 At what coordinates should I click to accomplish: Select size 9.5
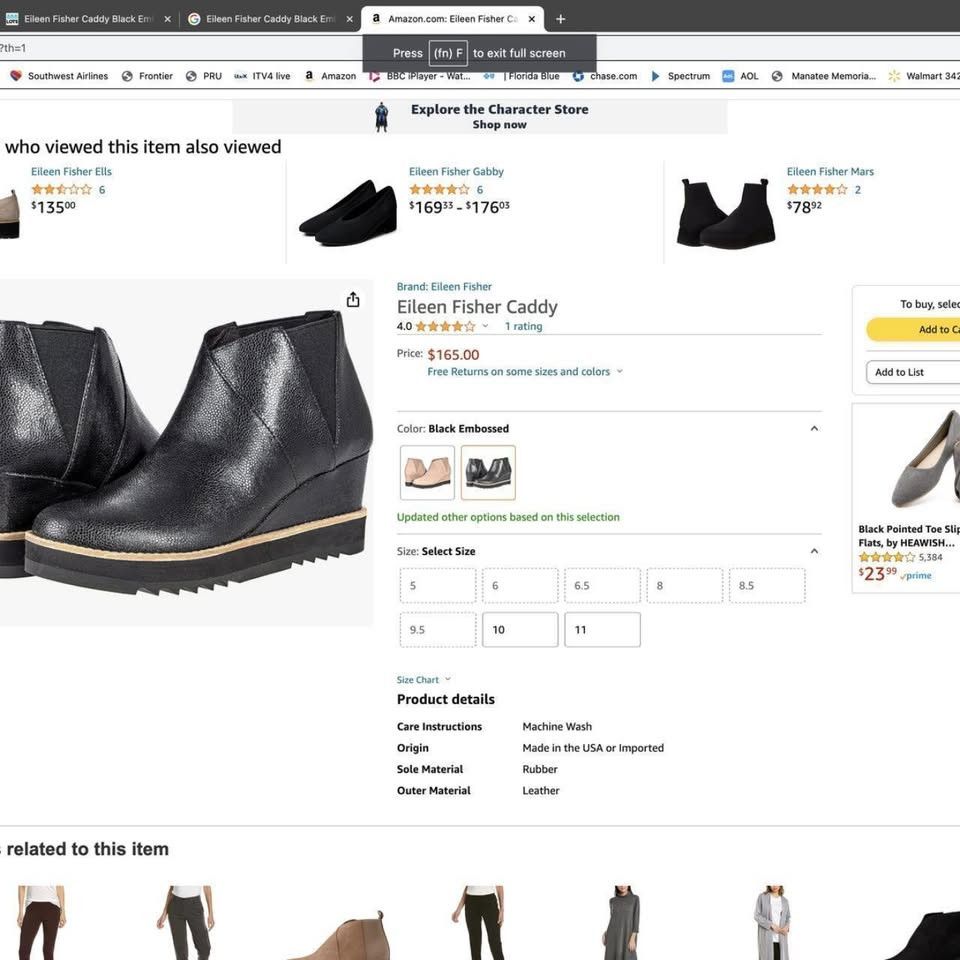tap(438, 629)
